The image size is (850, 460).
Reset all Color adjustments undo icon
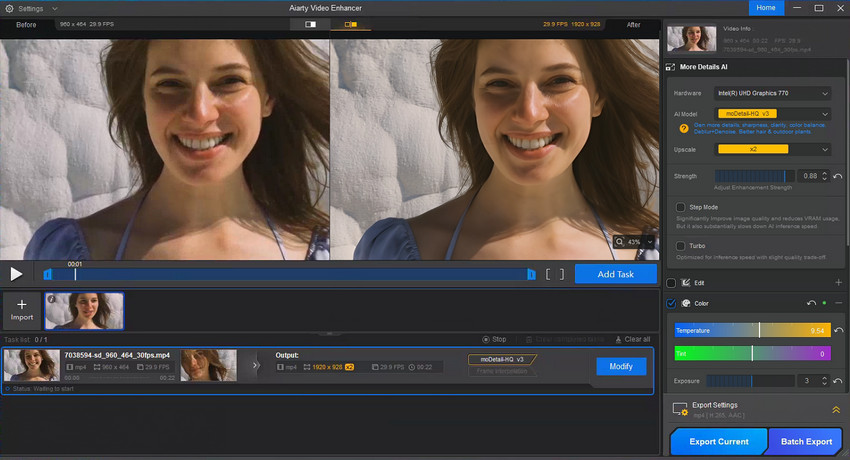[812, 303]
